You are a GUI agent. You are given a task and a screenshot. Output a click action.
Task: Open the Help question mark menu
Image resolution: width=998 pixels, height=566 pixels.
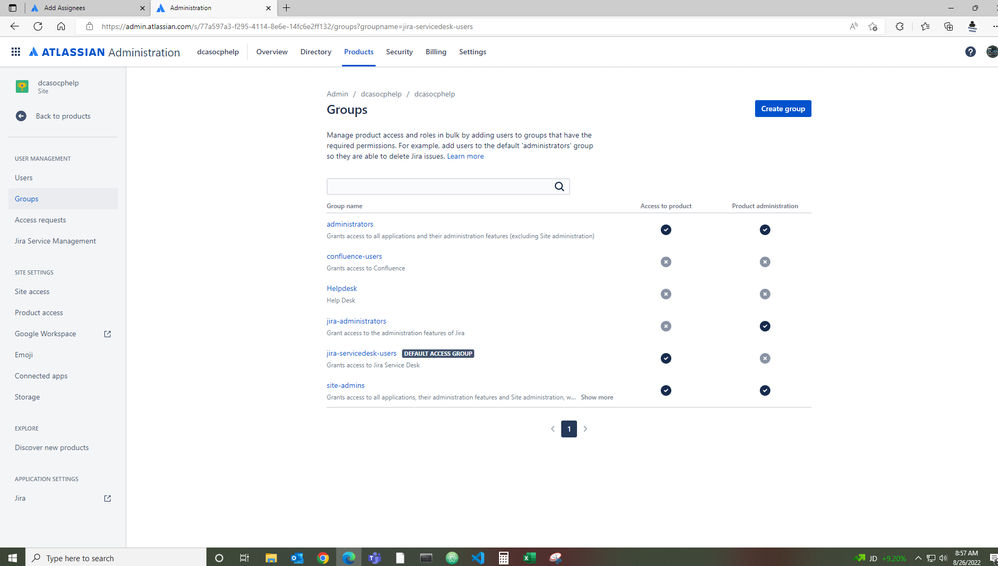pos(970,52)
